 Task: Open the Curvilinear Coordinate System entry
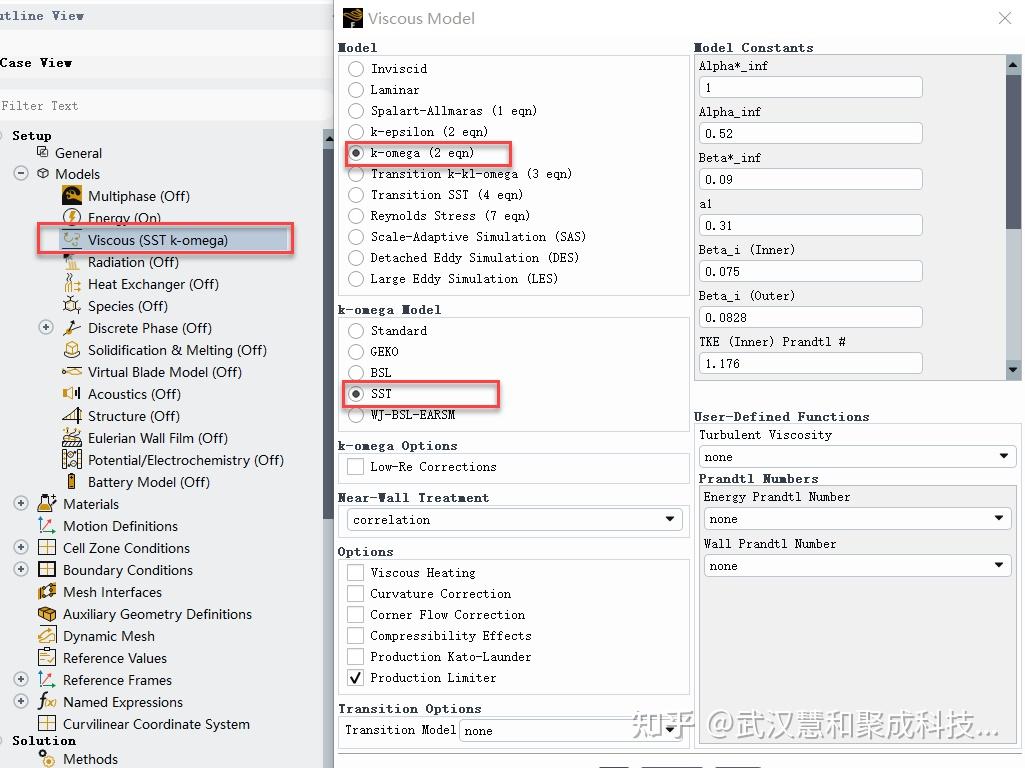[156, 724]
